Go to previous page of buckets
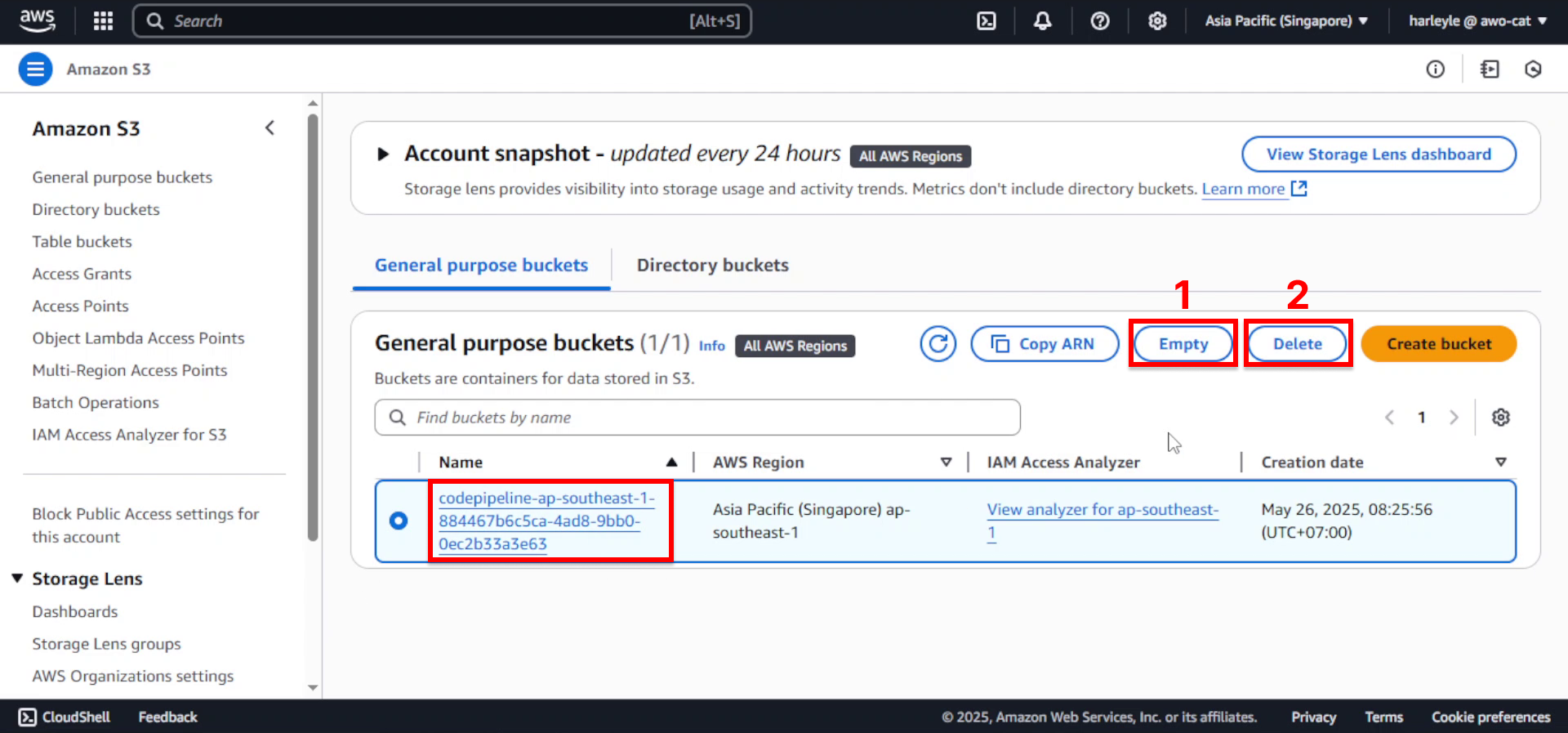This screenshot has height=733, width=1568. click(x=1389, y=418)
